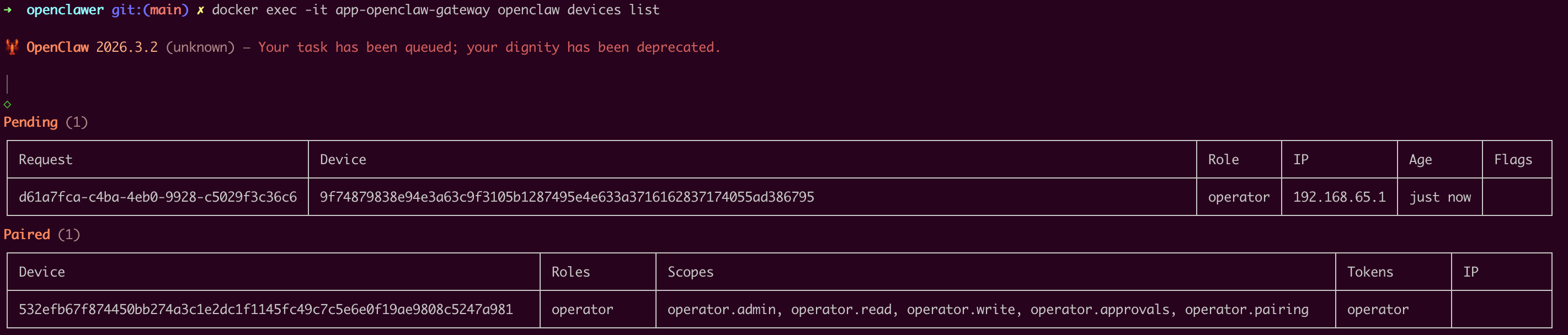This screenshot has height=335, width=1568.
Task: Select the pending request ID starting d61a7fca
Action: (x=158, y=197)
